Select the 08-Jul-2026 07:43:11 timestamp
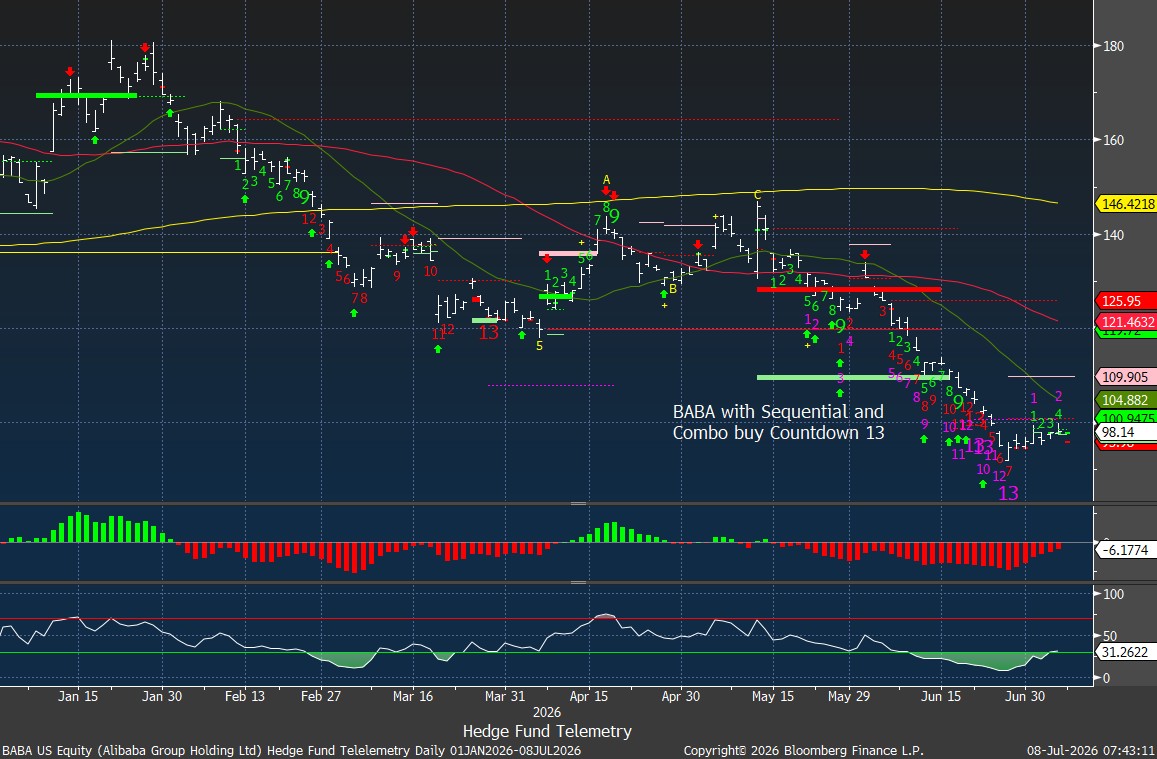The width and height of the screenshot is (1157, 759). pos(1091,751)
